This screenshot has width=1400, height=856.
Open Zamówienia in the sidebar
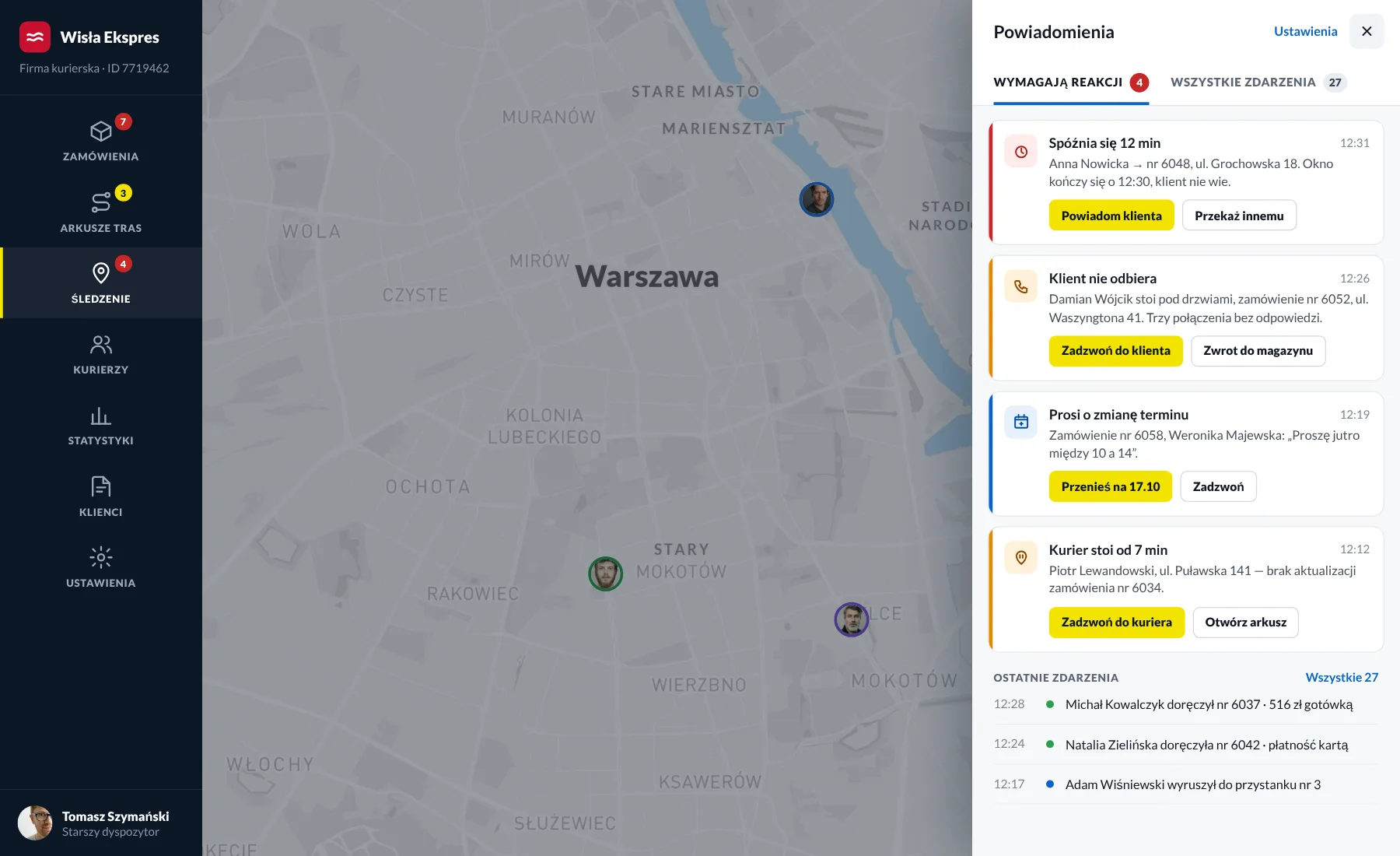tap(101, 140)
